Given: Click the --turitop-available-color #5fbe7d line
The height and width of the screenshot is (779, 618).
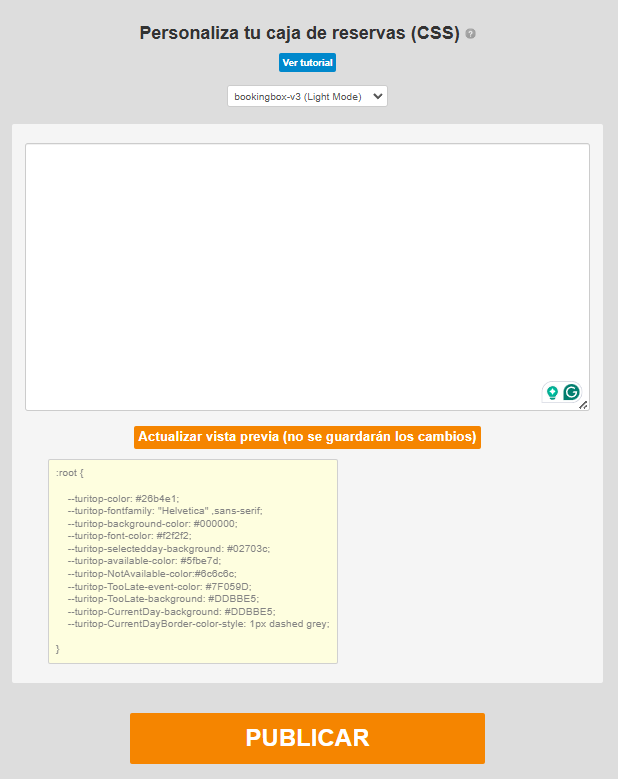Looking at the screenshot, I should [144, 561].
